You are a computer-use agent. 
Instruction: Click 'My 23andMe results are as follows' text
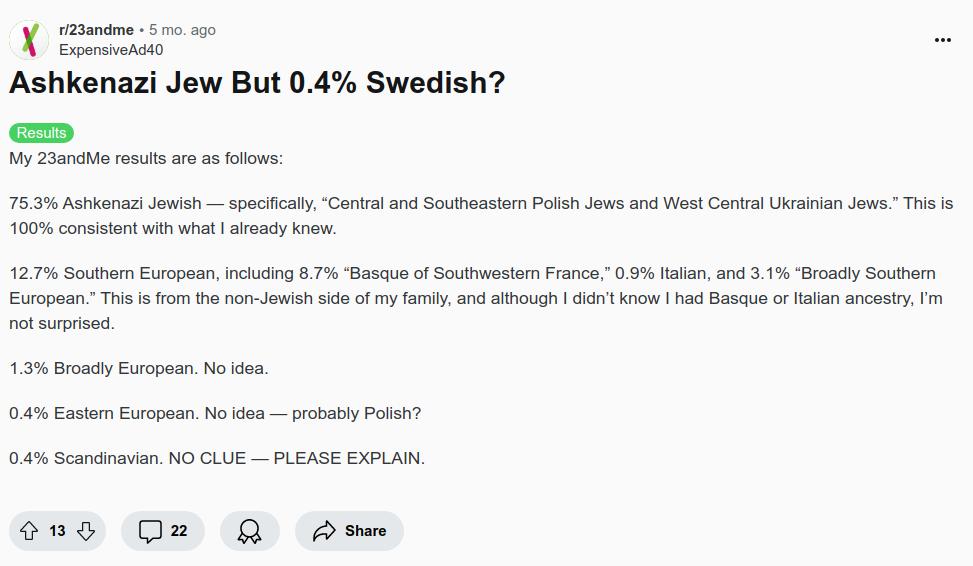146,158
